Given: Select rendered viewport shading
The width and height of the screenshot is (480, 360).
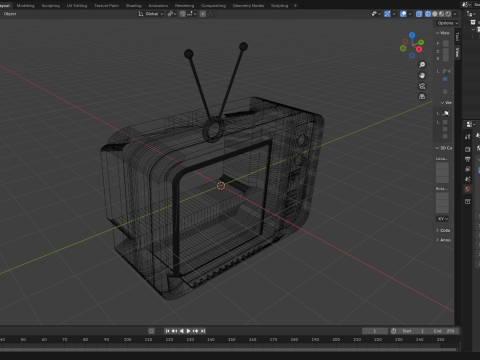Looking at the screenshot, I should click(448, 14).
